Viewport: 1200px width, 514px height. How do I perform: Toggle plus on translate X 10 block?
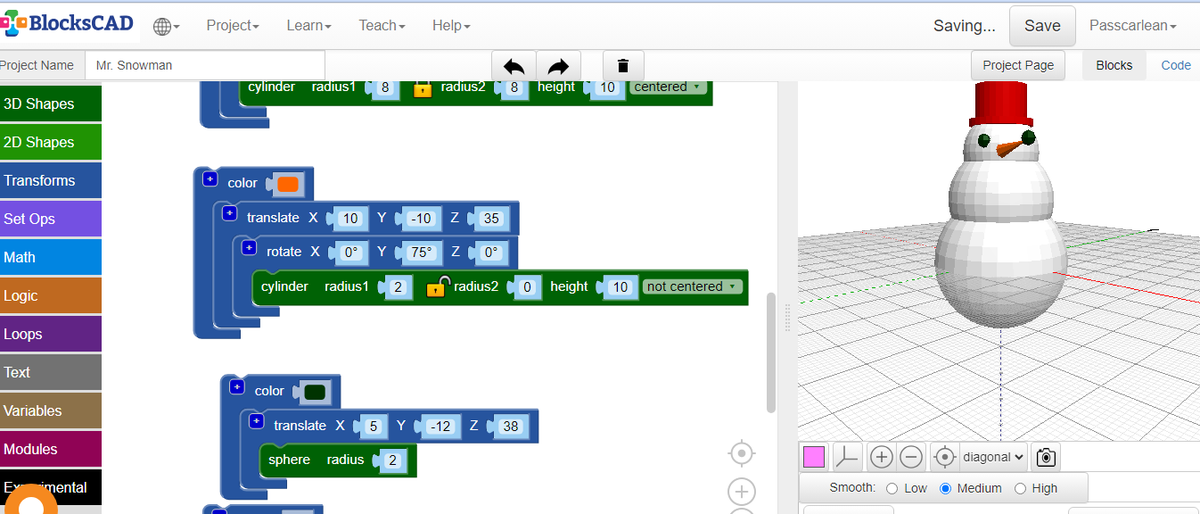point(229,214)
